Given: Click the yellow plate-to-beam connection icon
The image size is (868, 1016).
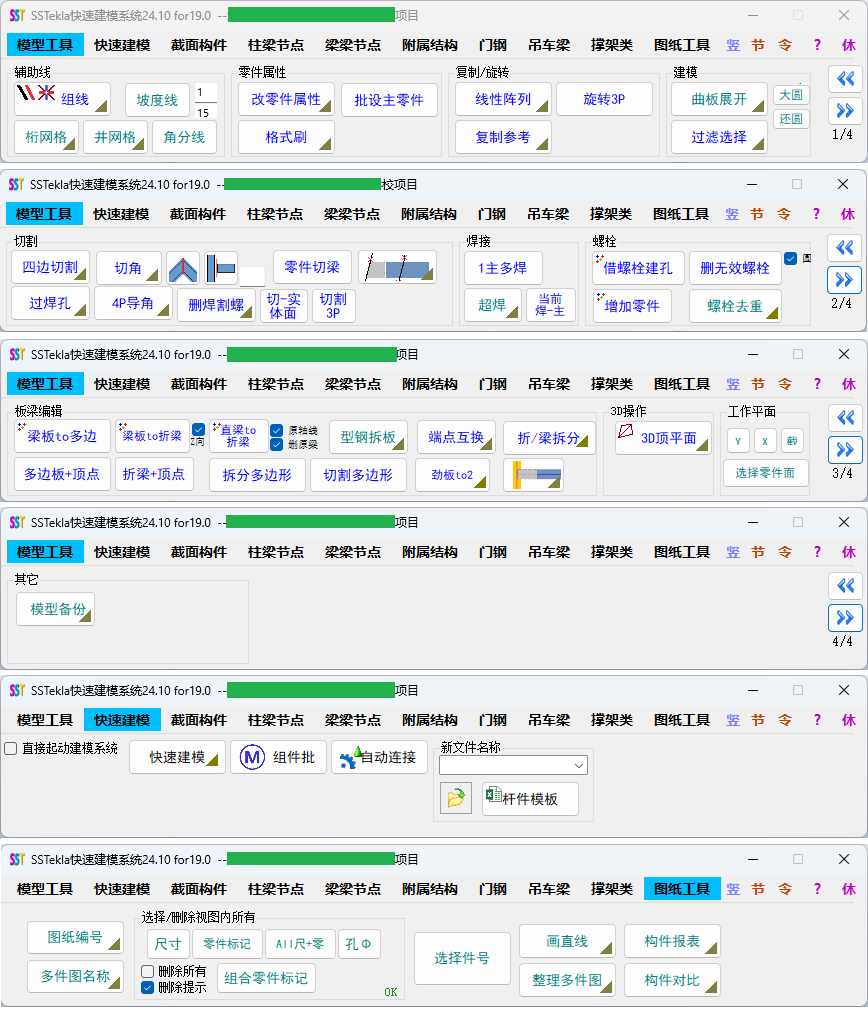Looking at the screenshot, I should tap(533, 474).
